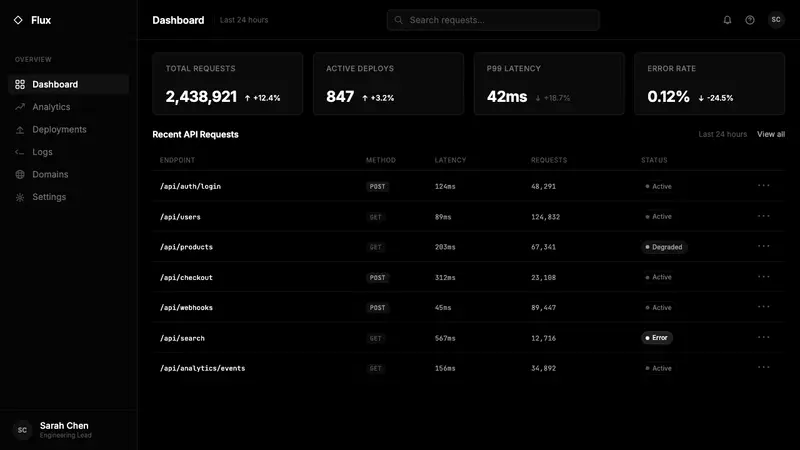Click the View all link
Image resolution: width=800 pixels, height=450 pixels.
tap(770, 134)
